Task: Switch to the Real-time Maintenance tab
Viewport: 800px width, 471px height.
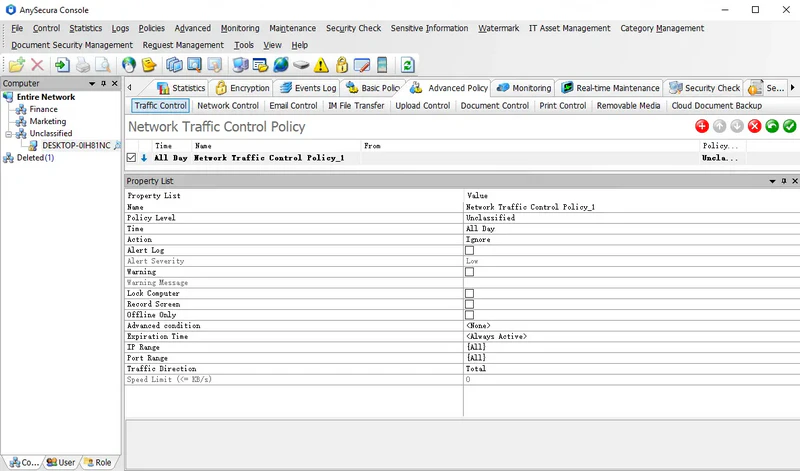Action: point(610,88)
